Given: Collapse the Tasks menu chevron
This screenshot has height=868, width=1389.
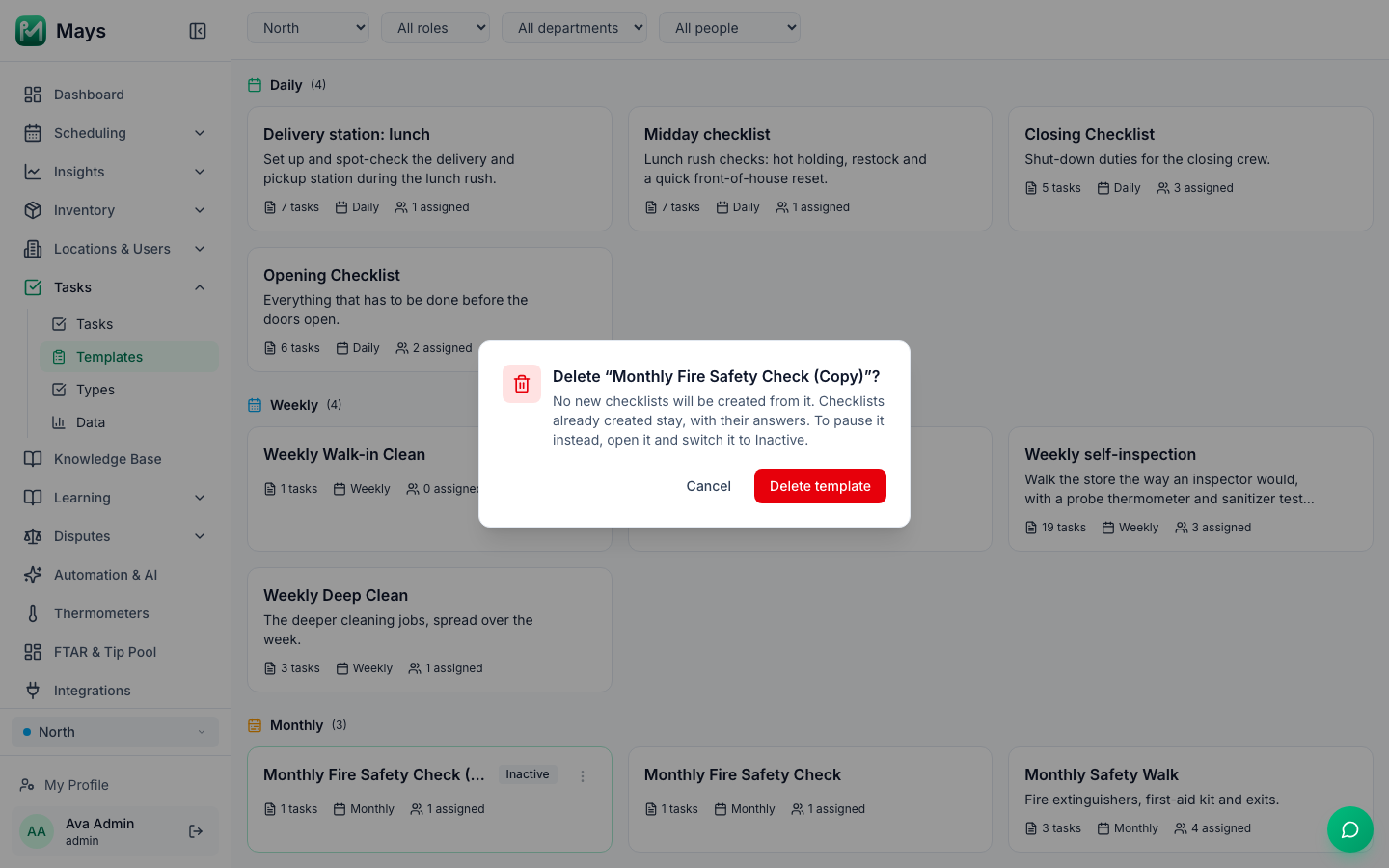Looking at the screenshot, I should (200, 287).
